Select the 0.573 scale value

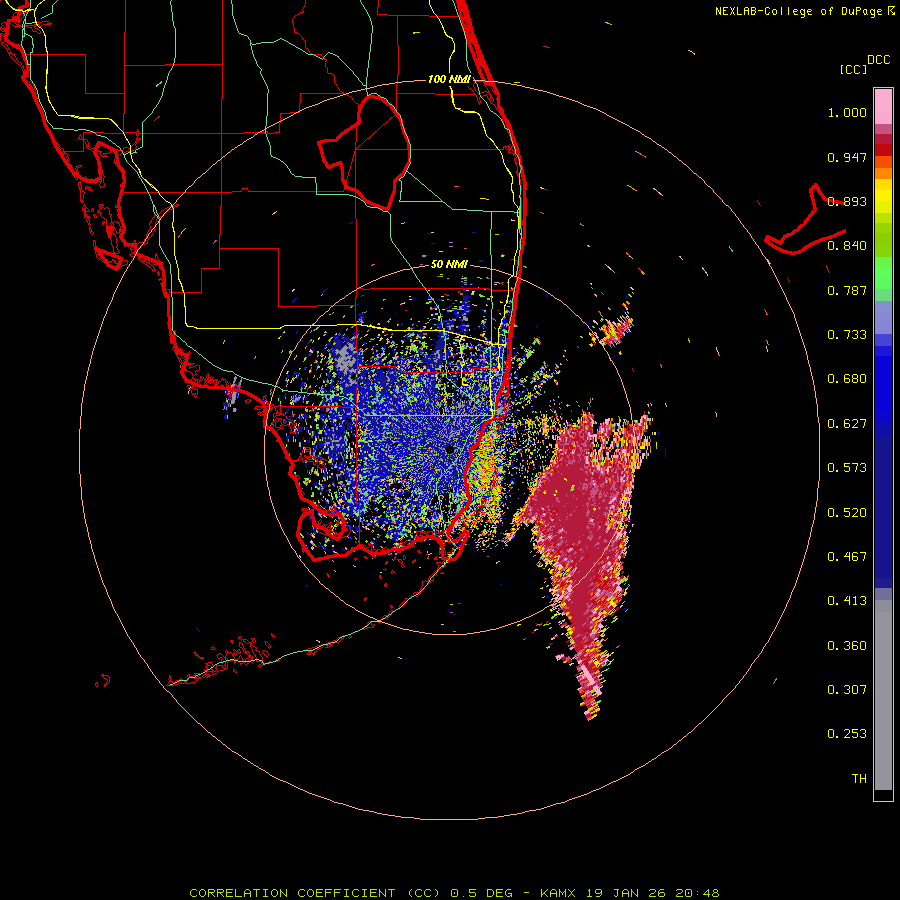tap(847, 468)
